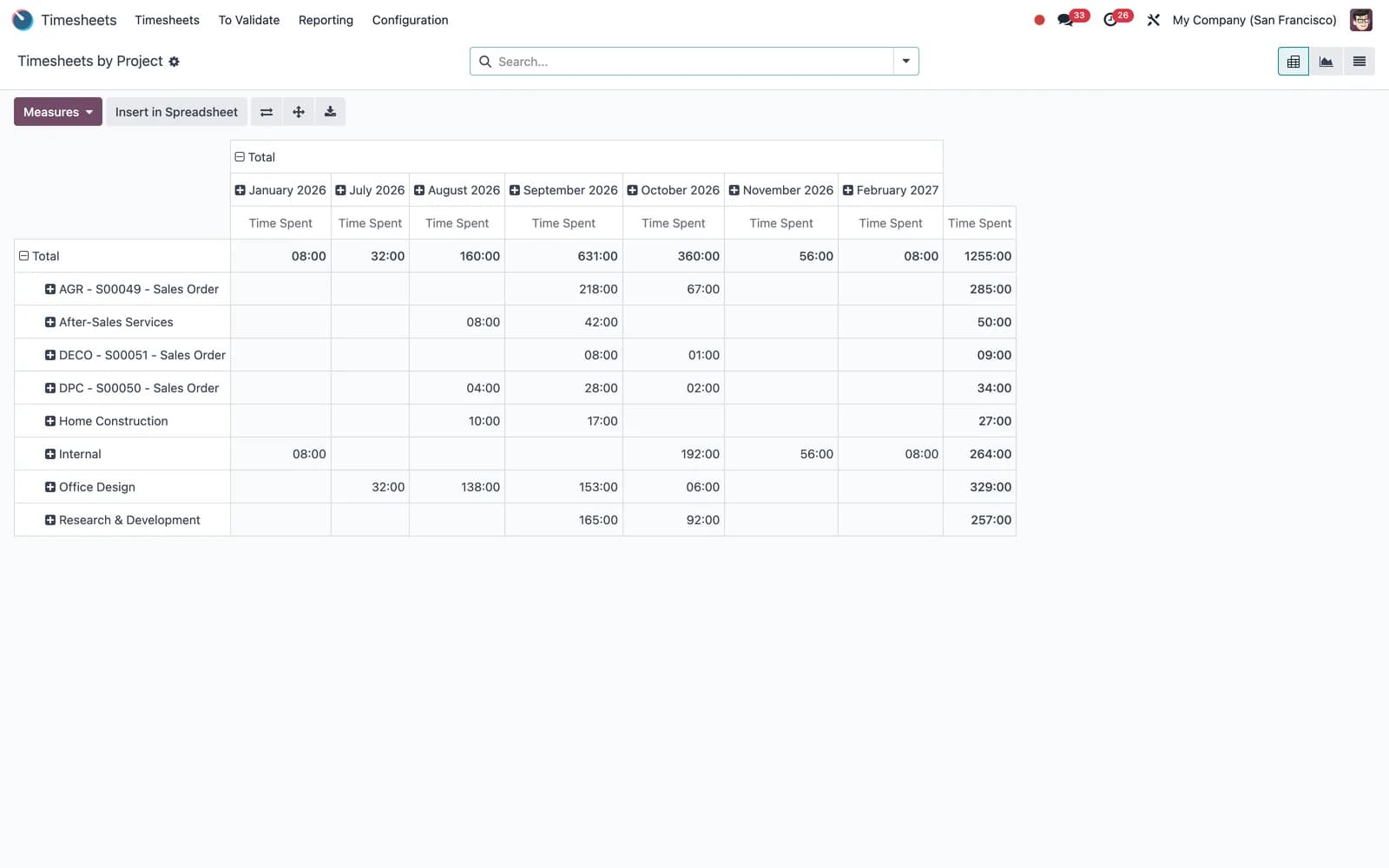Click the 1255:00 grand total cell
This screenshot has height=868, width=1389.
(979, 256)
